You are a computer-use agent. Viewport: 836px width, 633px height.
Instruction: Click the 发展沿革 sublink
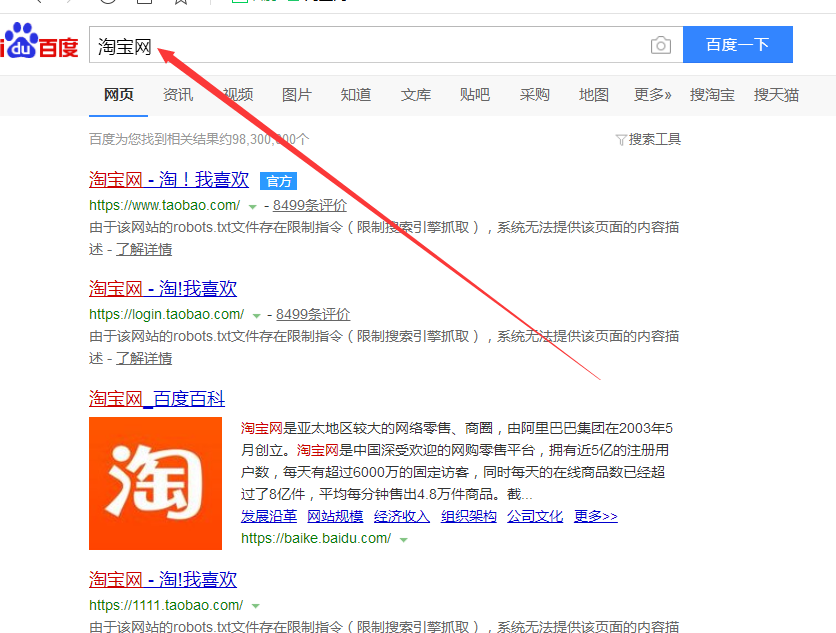(269, 516)
